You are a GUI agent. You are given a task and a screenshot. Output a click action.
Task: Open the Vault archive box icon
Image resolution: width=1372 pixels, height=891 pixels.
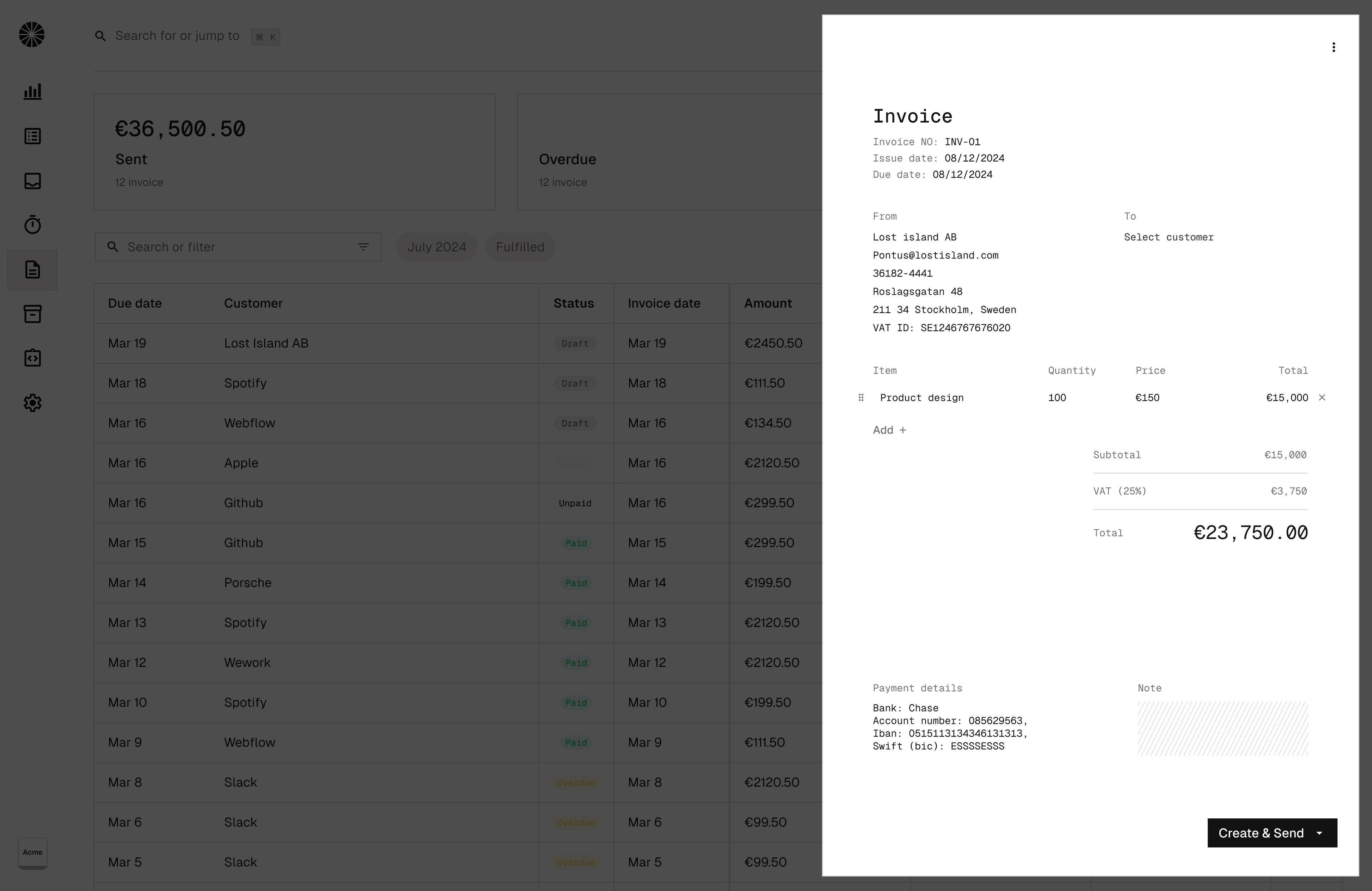tap(32, 314)
